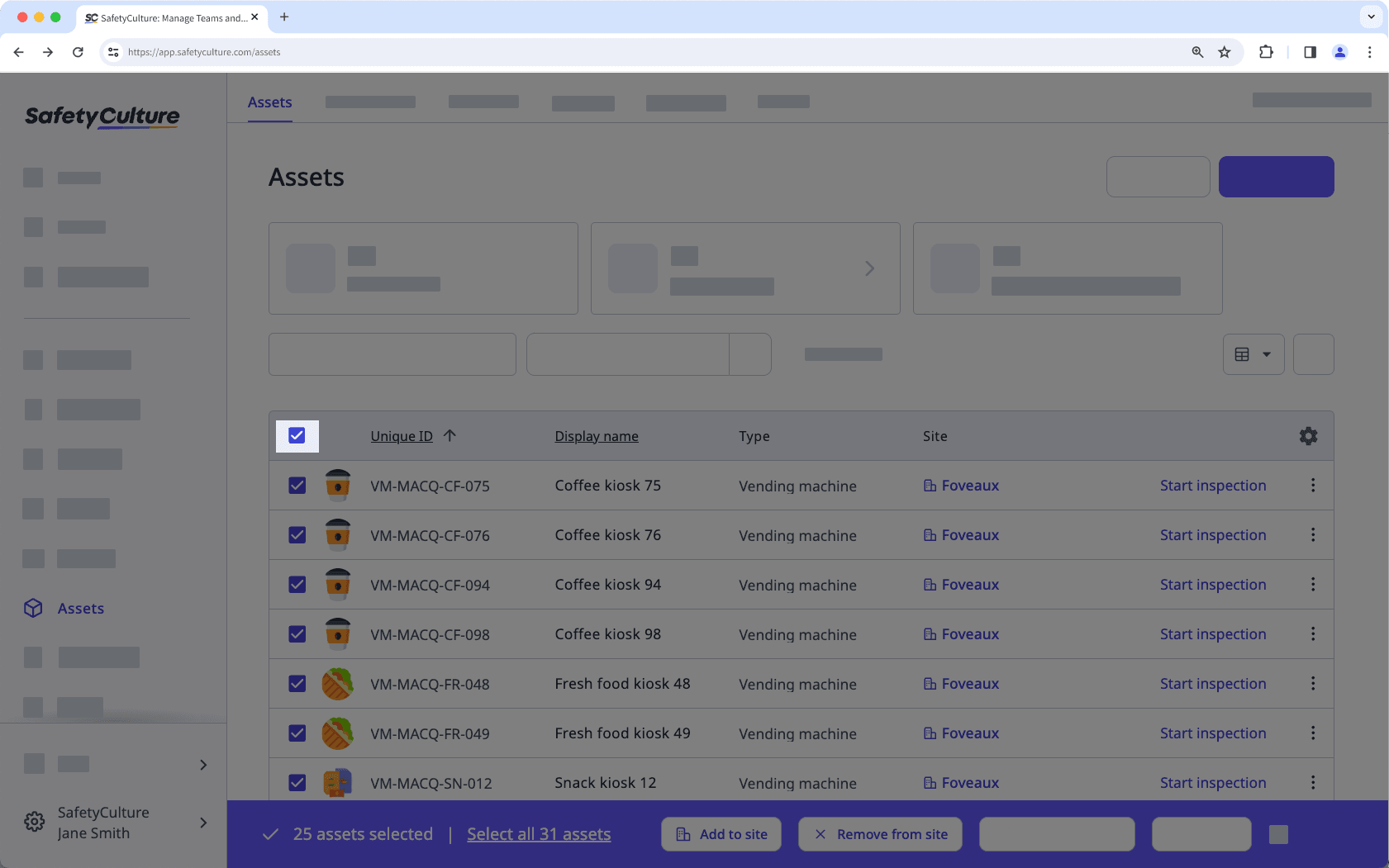Viewport: 1389px width, 868px height.
Task: Deselect the Coffee kiosk 94 row checkbox
Action: (x=297, y=584)
